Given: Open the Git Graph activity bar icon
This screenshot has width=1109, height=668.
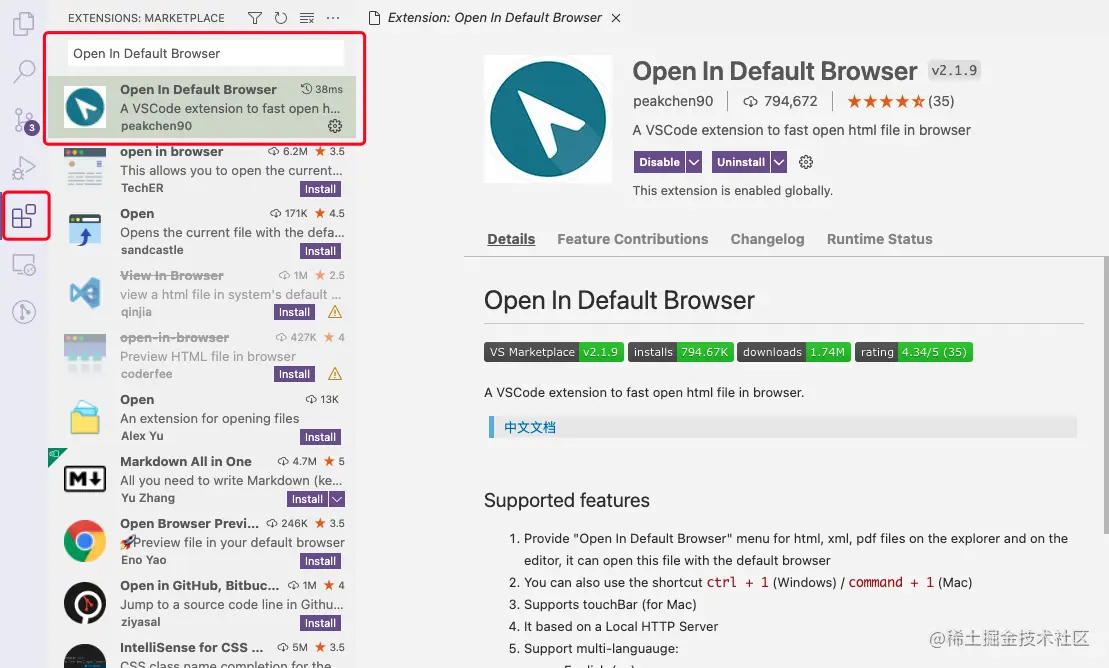Looking at the screenshot, I should pos(24,311).
